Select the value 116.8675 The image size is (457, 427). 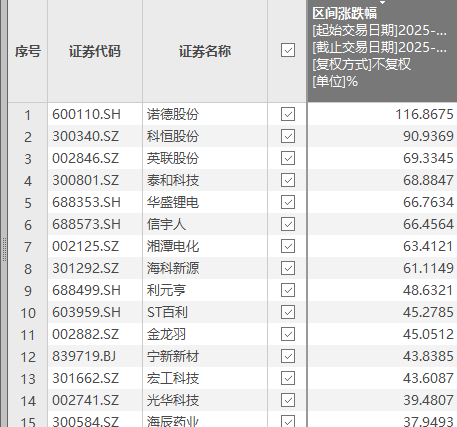424,115
